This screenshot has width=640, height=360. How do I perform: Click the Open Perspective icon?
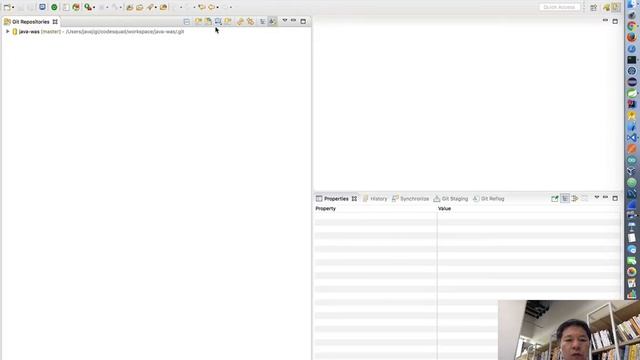click(593, 7)
